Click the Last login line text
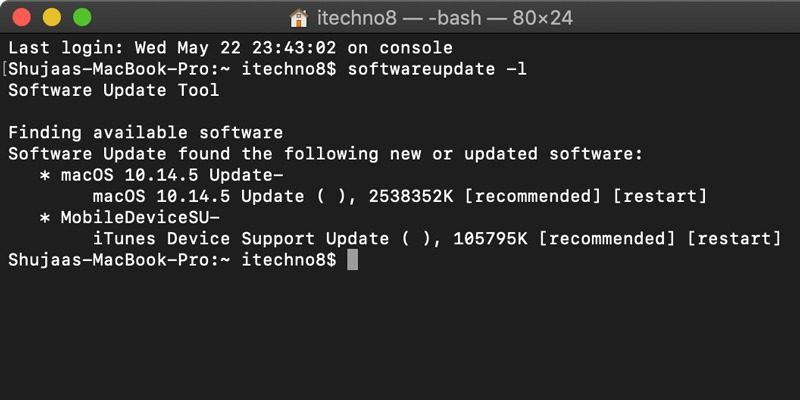 [231, 48]
